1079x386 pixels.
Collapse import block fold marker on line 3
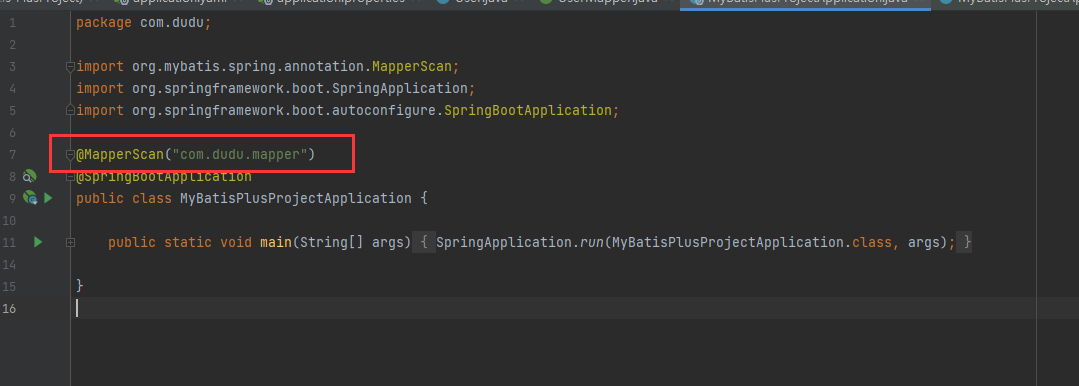click(x=70, y=67)
